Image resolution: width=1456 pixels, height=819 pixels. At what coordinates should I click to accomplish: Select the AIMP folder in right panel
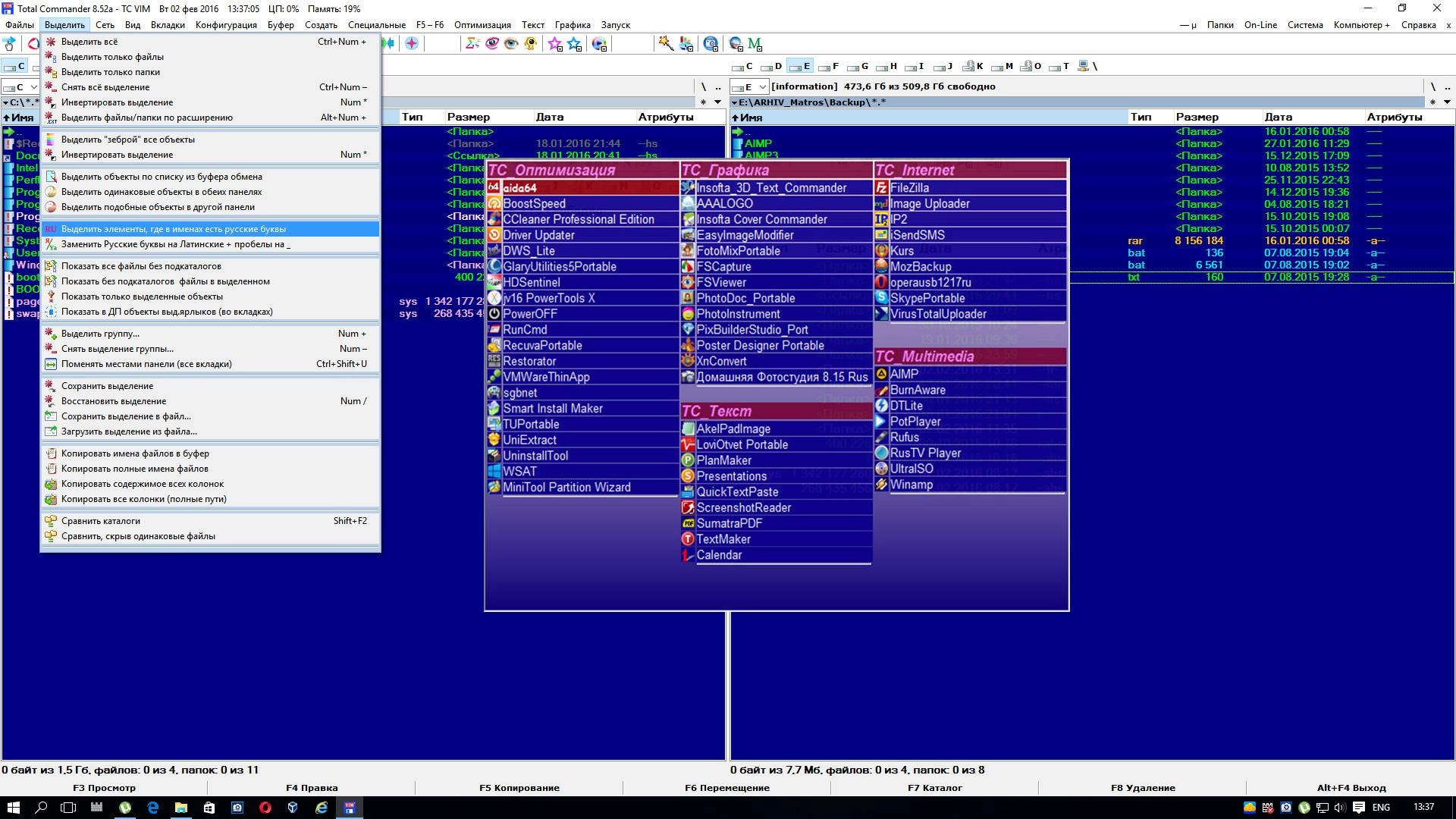point(758,143)
